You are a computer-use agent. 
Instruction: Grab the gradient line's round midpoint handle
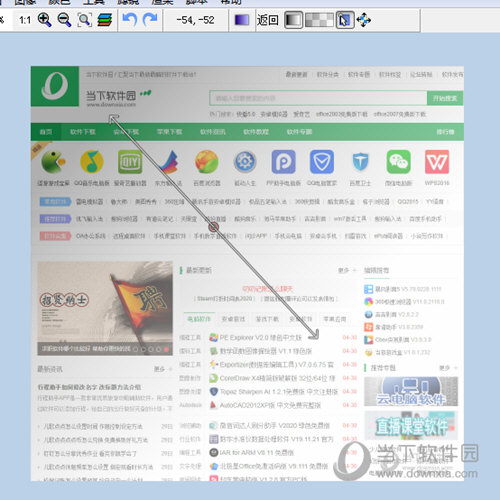click(214, 227)
